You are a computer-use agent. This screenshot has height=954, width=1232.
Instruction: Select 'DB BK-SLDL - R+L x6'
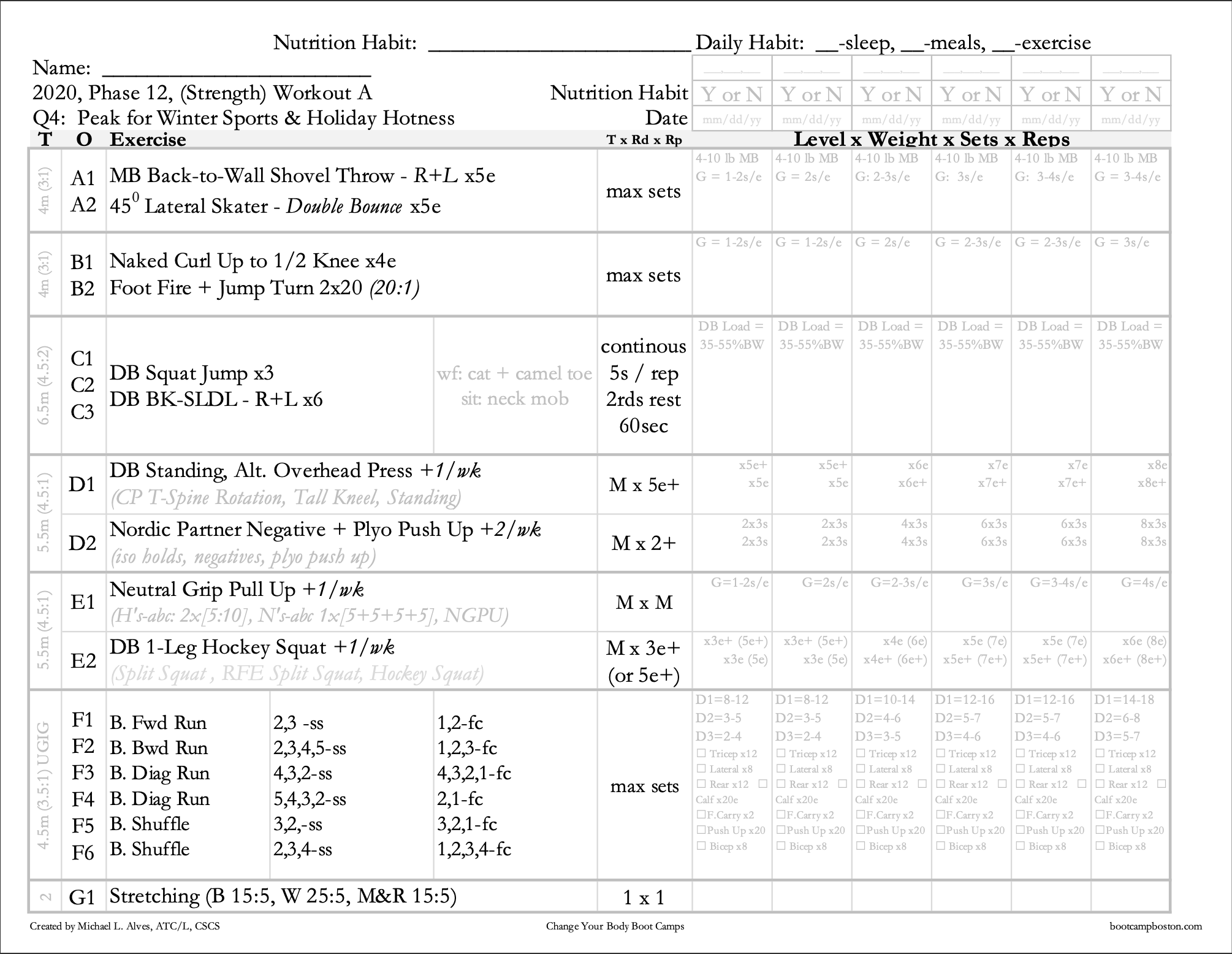click(x=216, y=400)
